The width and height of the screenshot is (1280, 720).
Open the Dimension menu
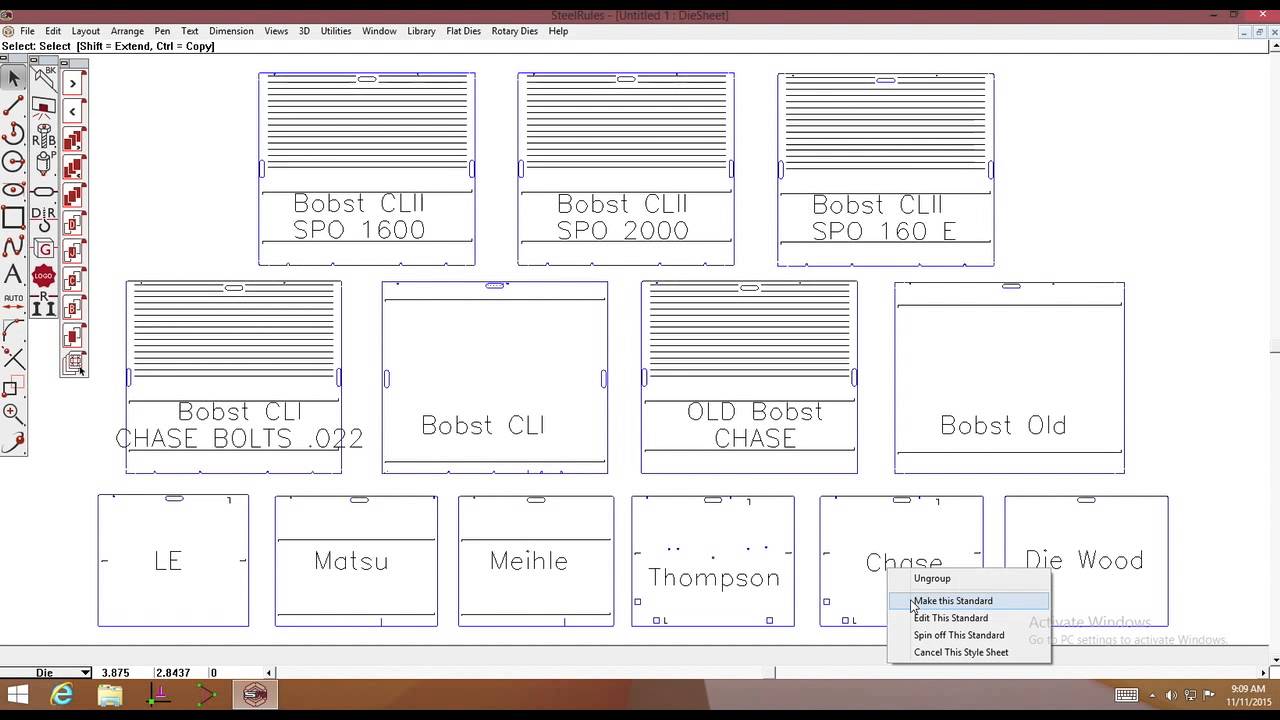click(x=231, y=31)
